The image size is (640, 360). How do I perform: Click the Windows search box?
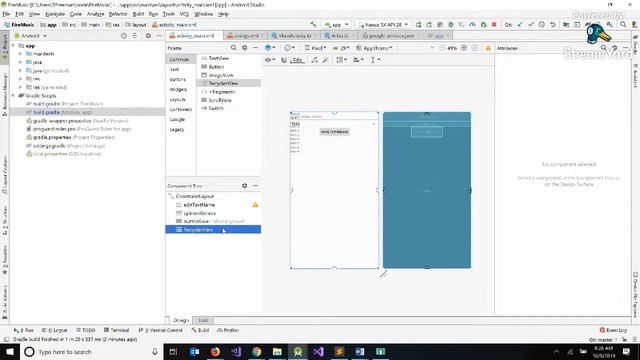(91, 351)
